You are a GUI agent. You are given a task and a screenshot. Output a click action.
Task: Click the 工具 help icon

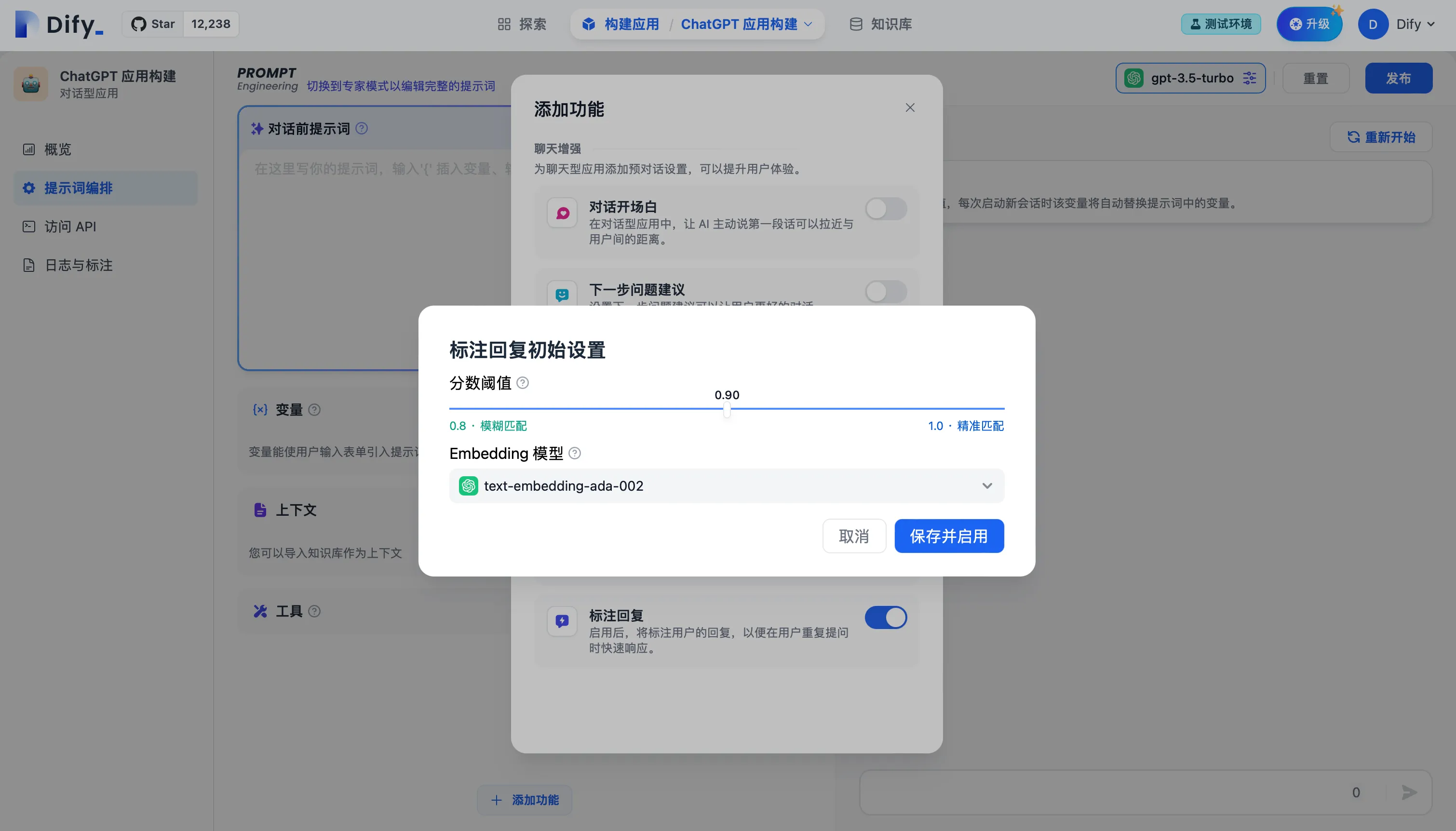click(314, 611)
